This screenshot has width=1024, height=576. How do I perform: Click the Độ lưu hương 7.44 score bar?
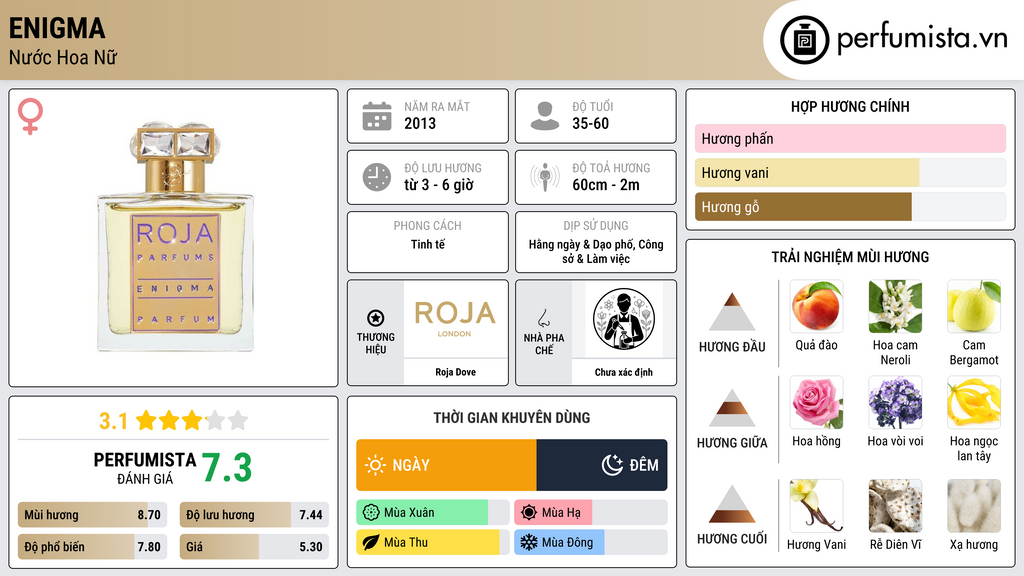pos(254,515)
